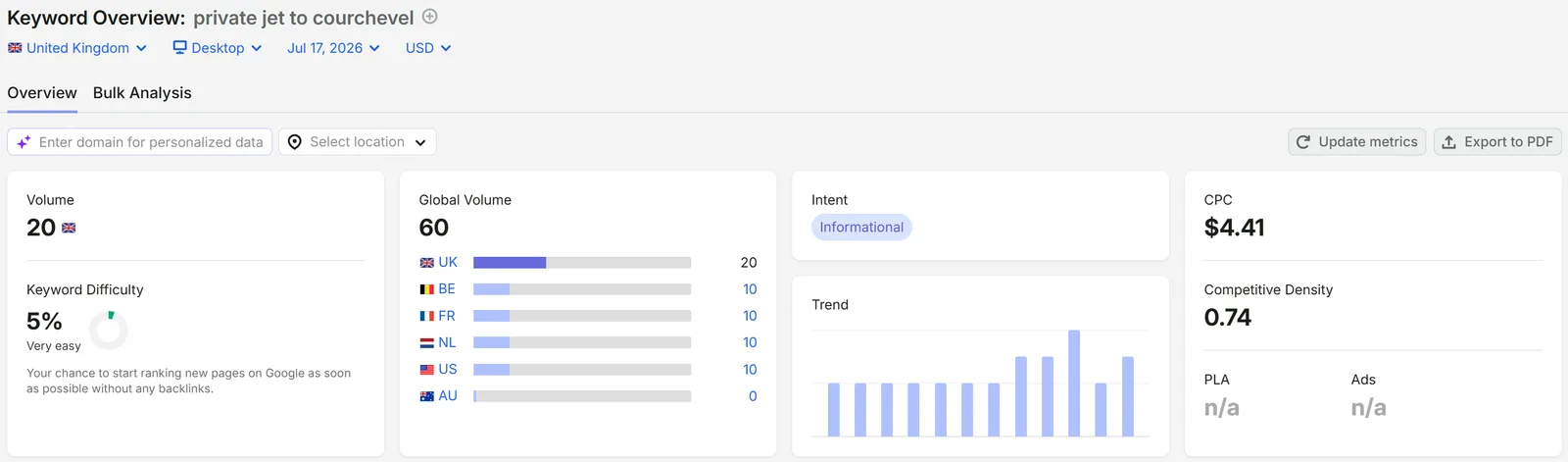
Task: Click the Australia flag in Global Volume
Action: tap(427, 396)
